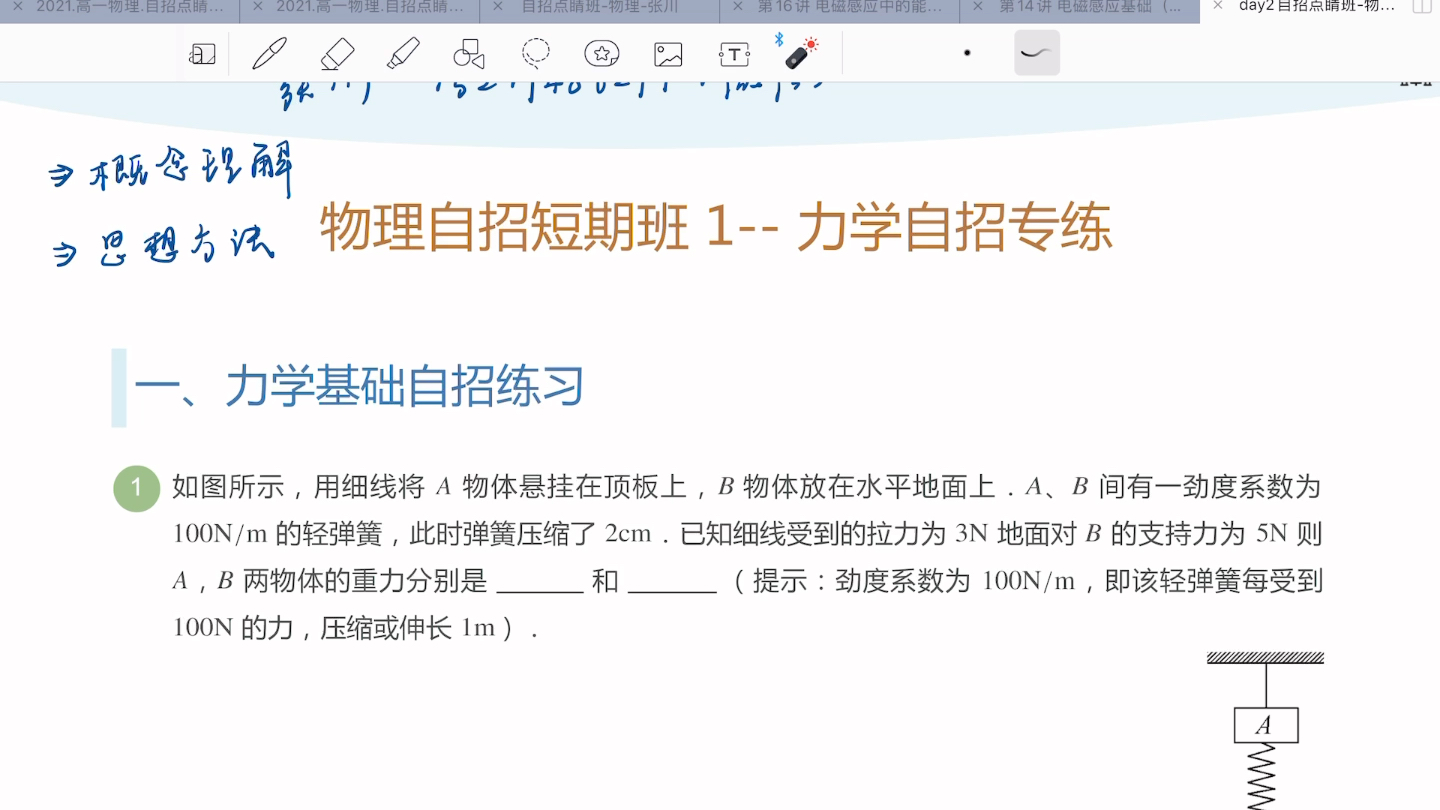Select the Shapes tool

[468, 54]
